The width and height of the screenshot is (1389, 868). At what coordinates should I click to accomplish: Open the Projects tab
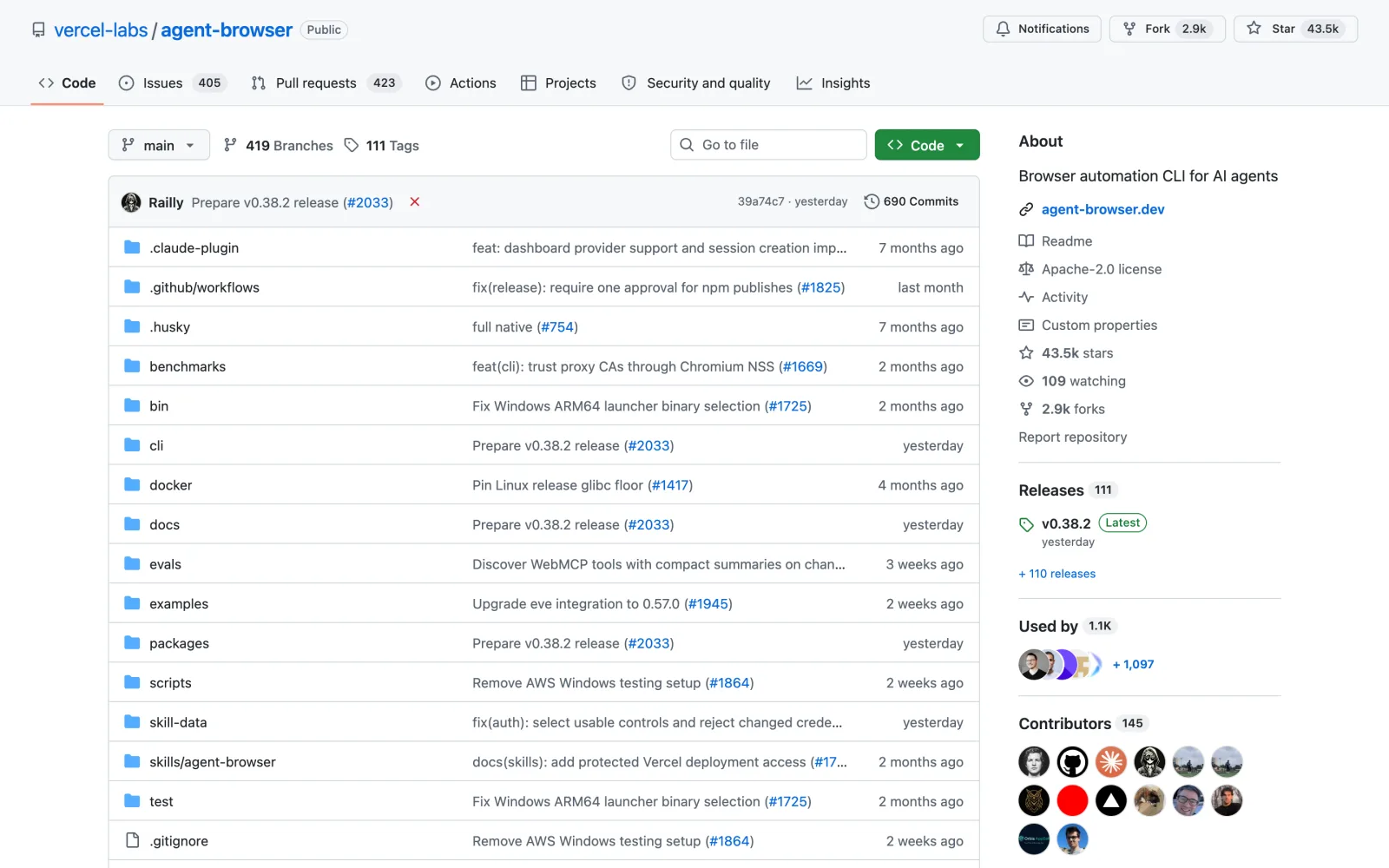point(559,83)
